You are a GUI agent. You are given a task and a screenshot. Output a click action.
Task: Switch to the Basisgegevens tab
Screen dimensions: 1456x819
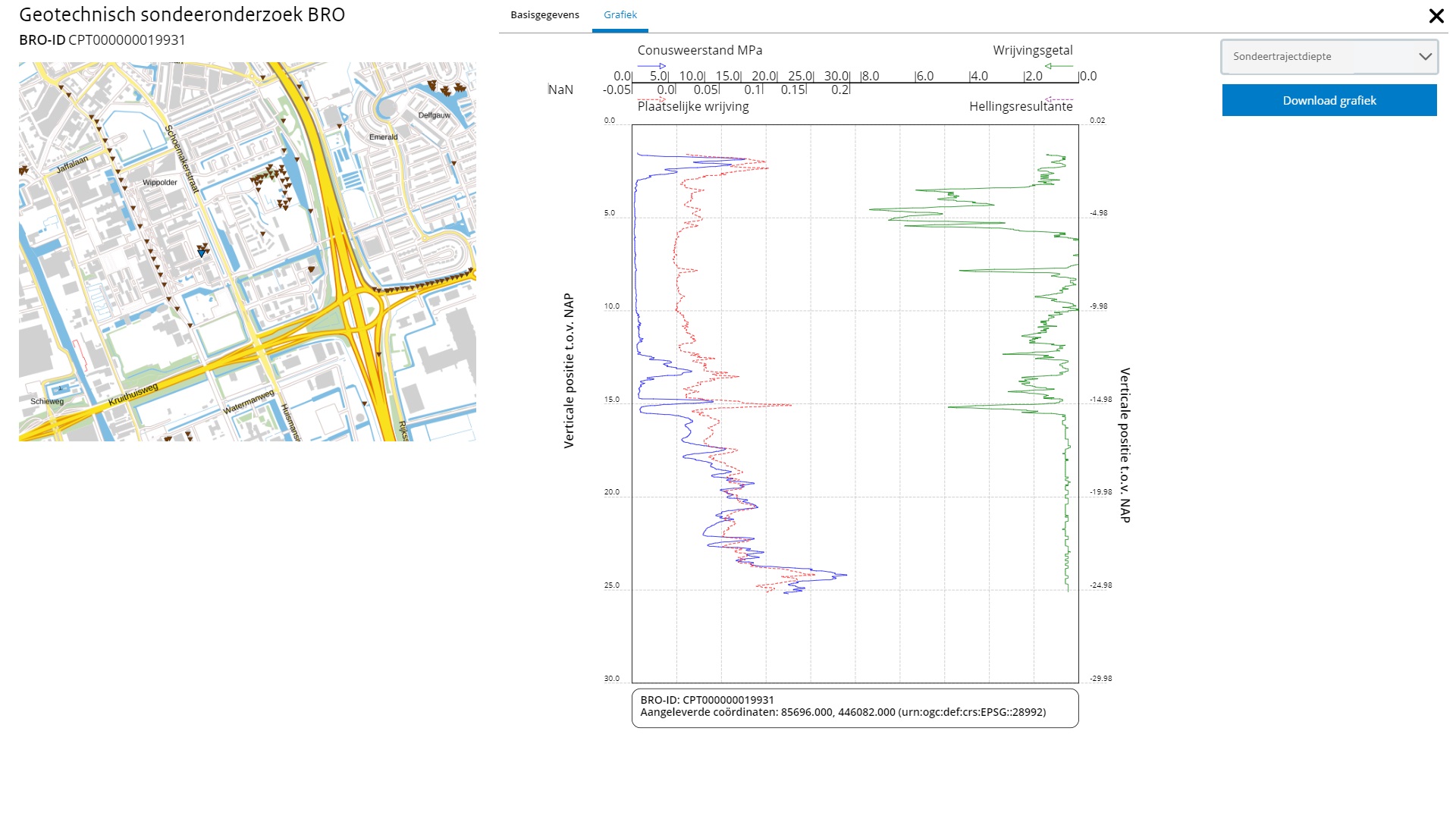[544, 15]
